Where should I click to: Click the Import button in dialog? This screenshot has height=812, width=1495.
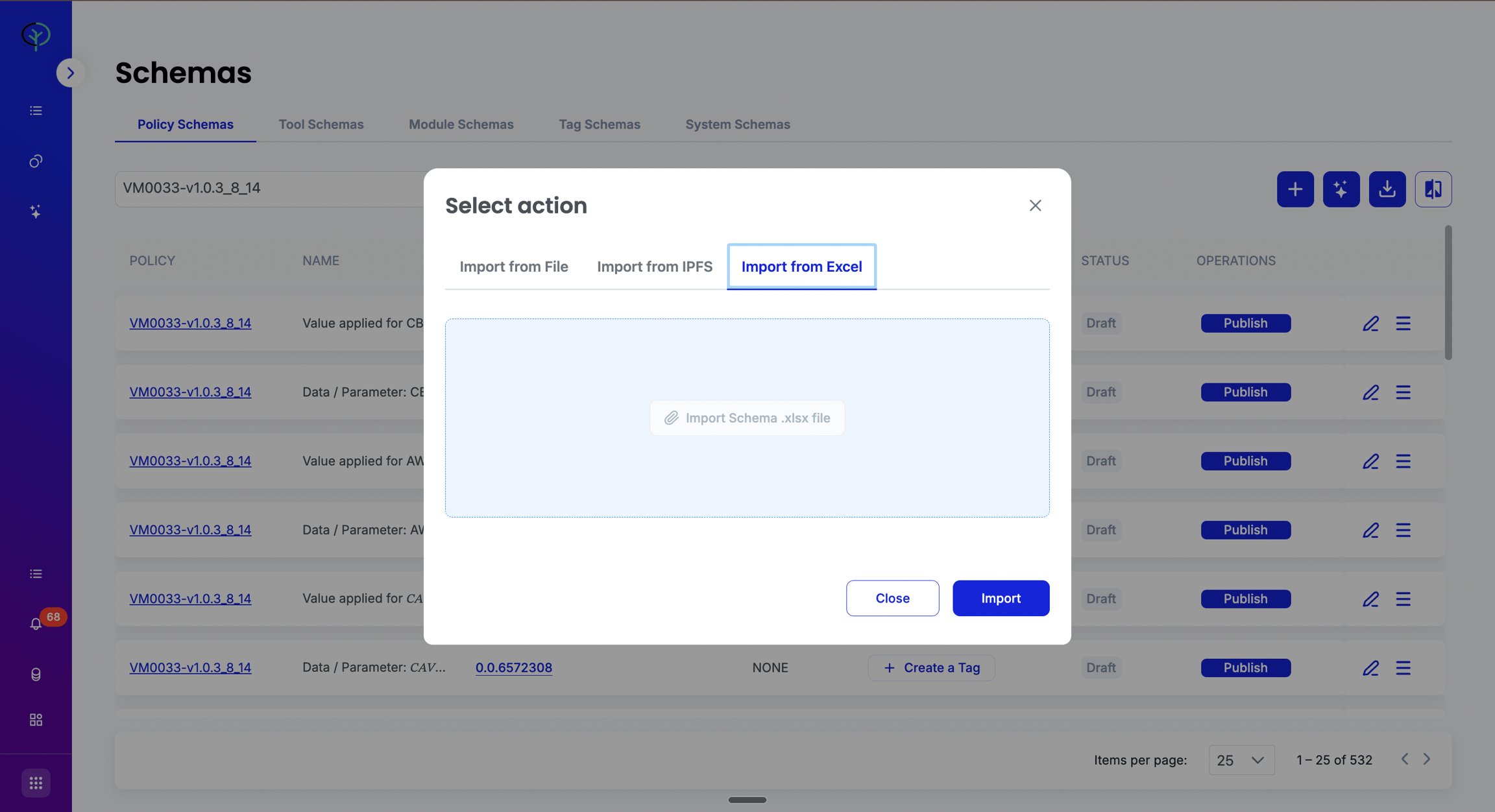1001,598
